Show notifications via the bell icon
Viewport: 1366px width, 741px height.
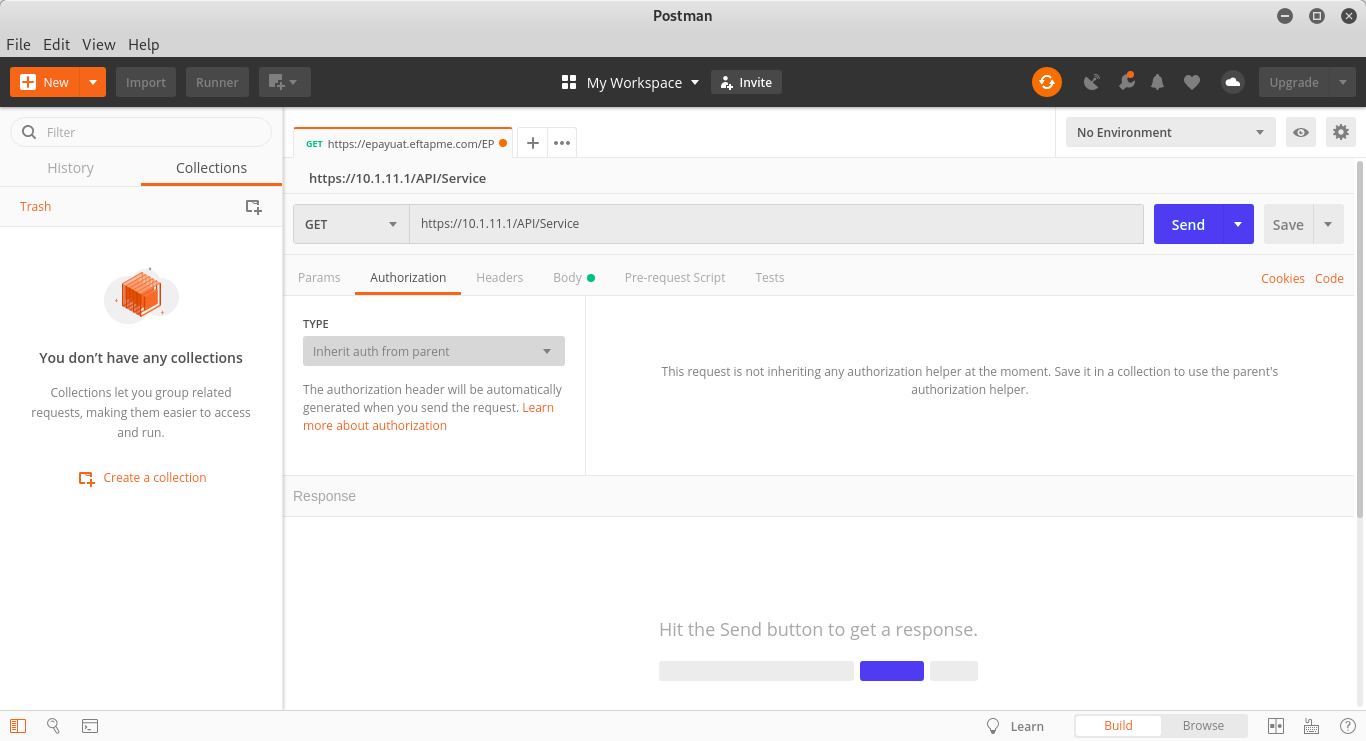tap(1158, 82)
